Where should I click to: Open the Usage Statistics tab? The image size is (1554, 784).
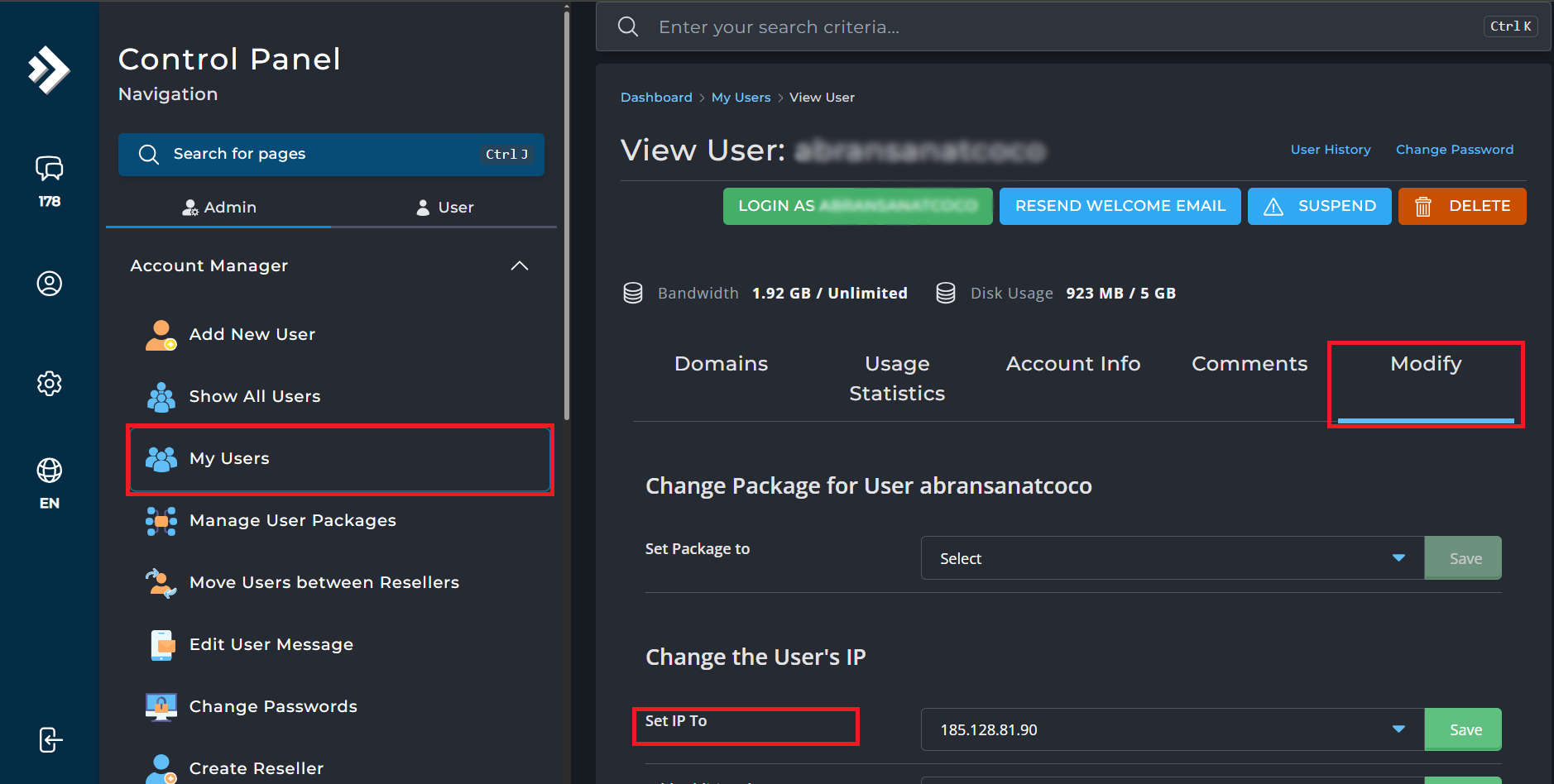897,379
